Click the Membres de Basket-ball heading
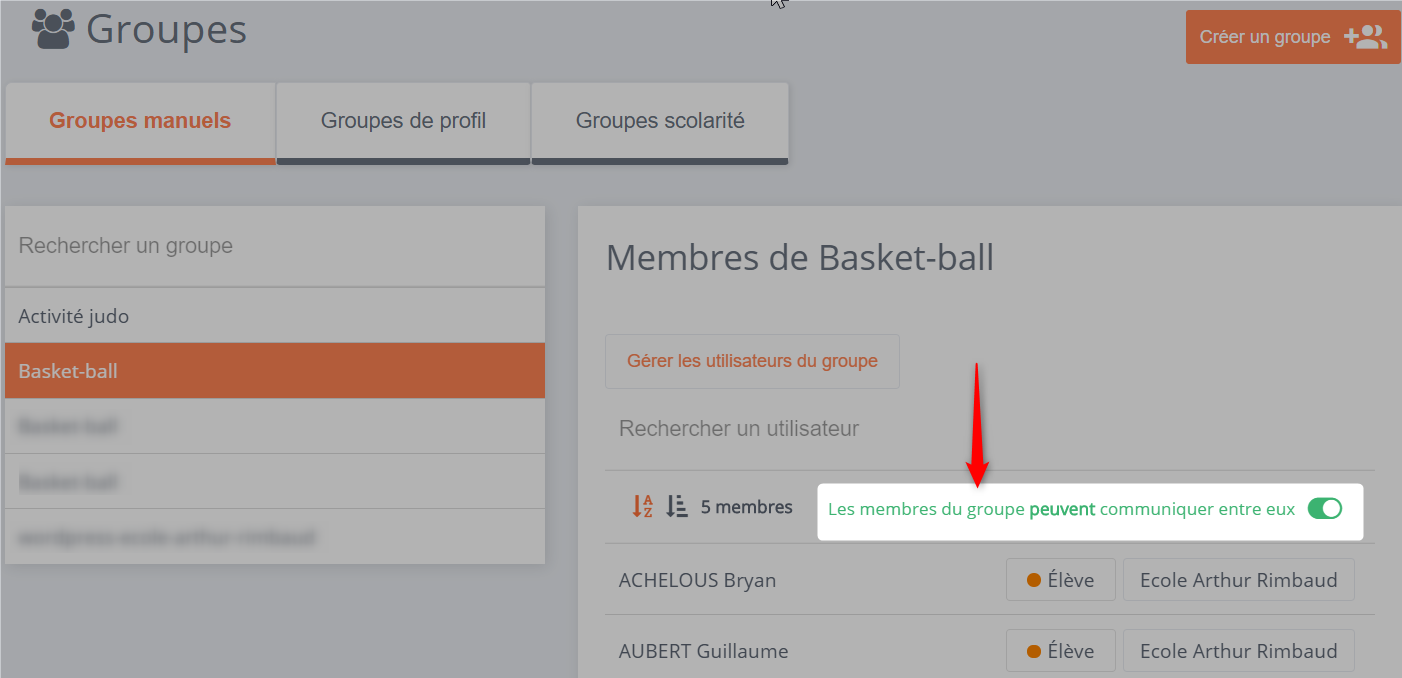1402x678 pixels. pos(800,257)
